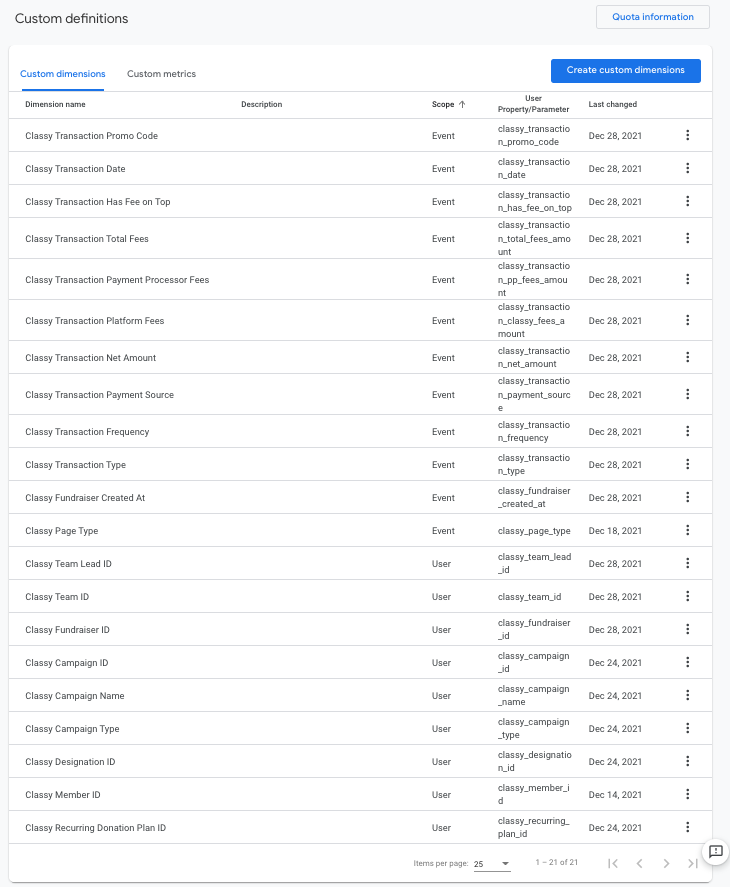Open the Items per page dropdown
730x887 pixels.
coord(492,864)
